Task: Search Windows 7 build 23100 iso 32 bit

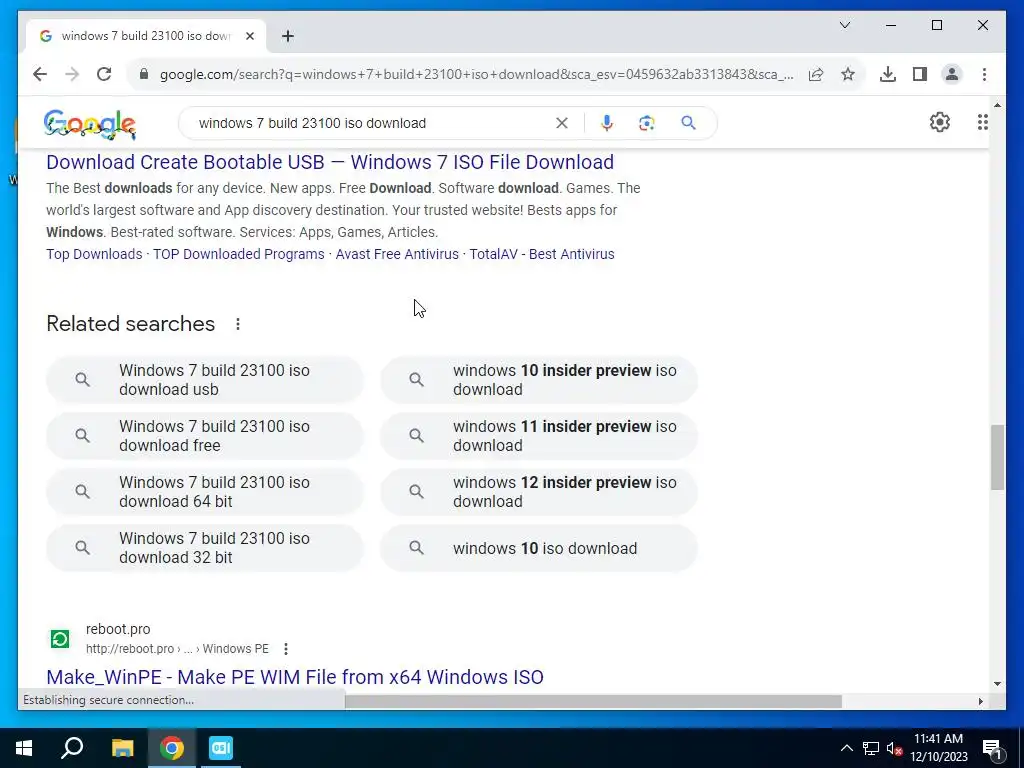Action: click(204, 548)
